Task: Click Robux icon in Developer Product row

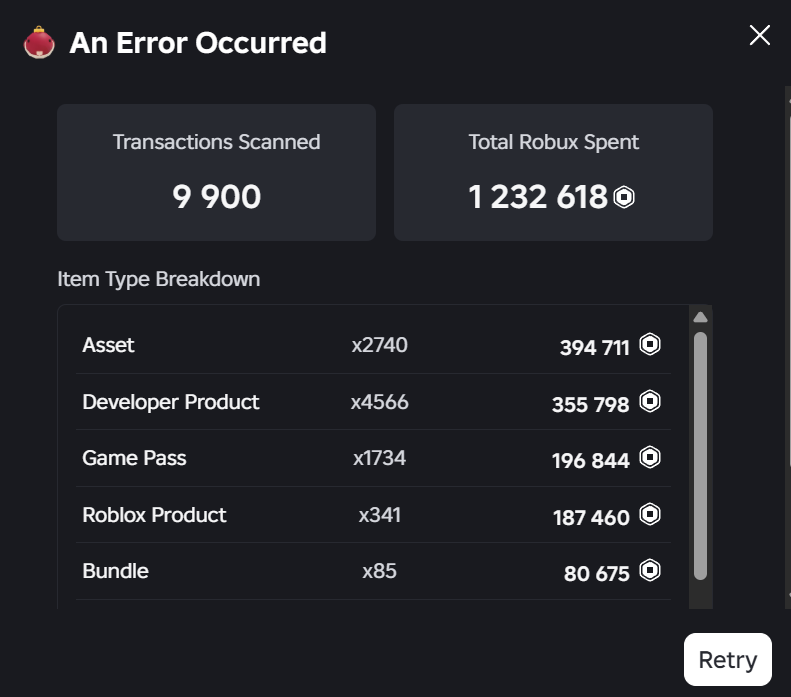Action: point(650,402)
